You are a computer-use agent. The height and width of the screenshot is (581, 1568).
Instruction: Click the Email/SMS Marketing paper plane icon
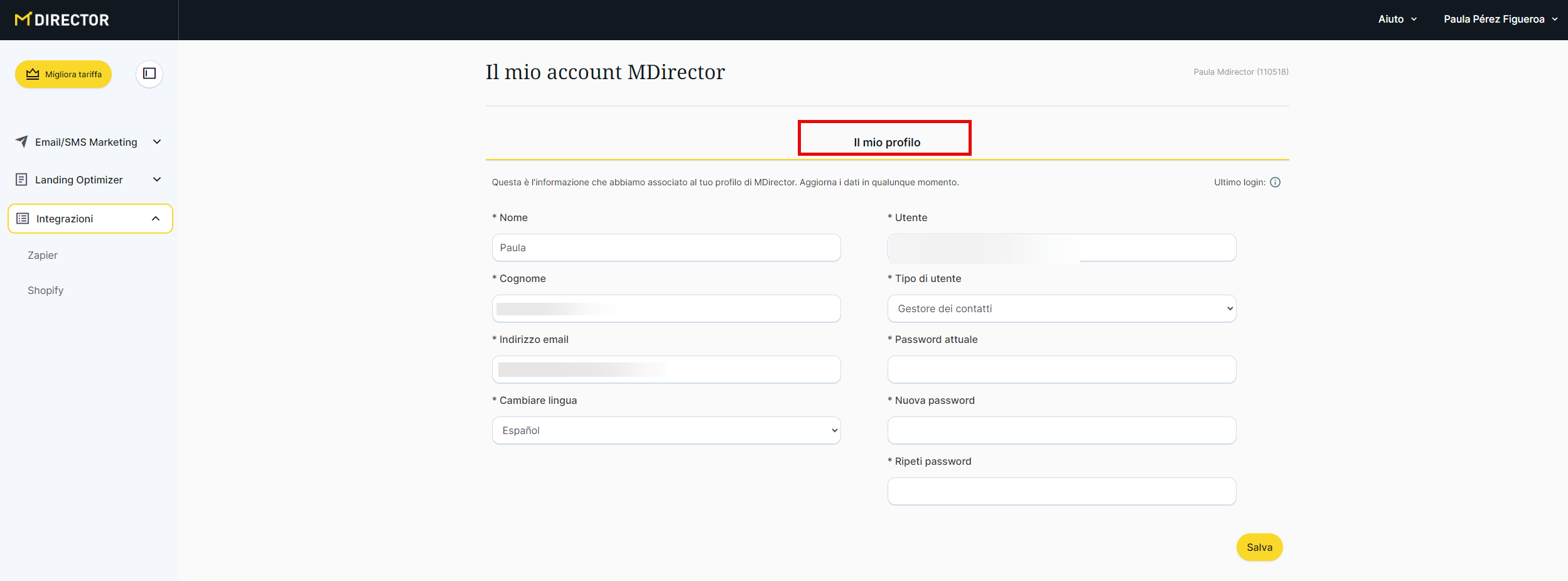tap(22, 142)
